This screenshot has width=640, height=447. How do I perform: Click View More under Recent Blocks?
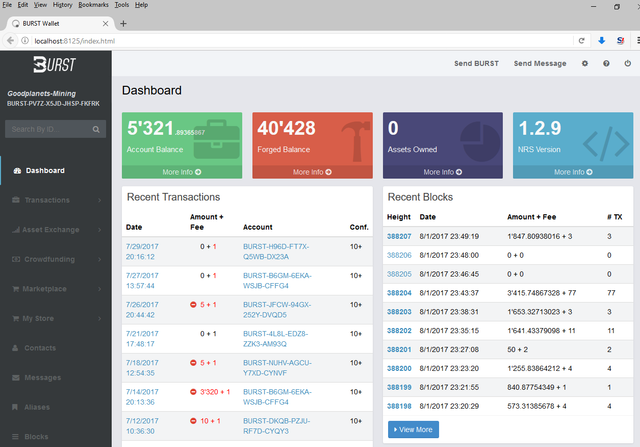[413, 429]
